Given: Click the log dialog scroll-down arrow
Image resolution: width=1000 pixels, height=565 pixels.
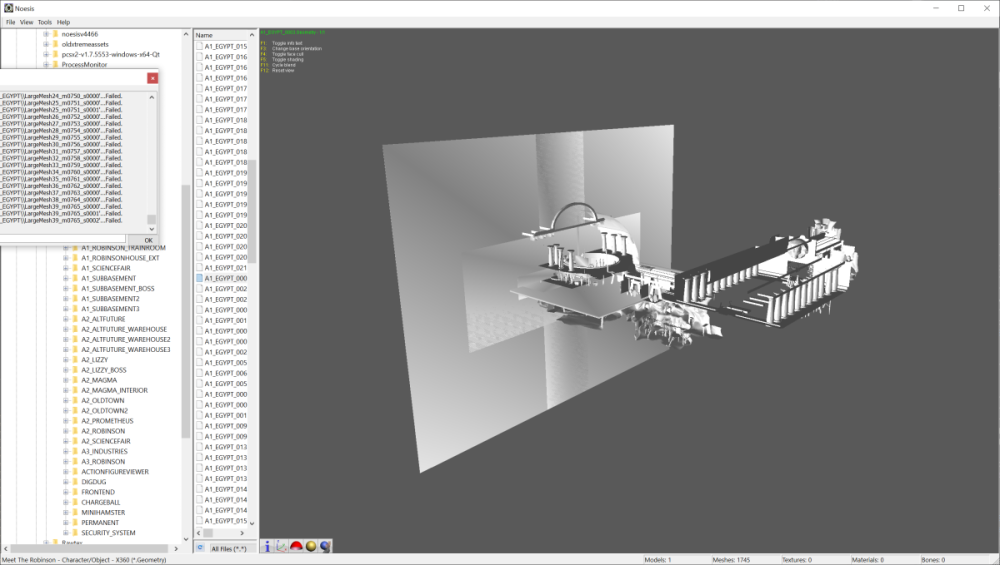Looking at the screenshot, I should point(152,228).
